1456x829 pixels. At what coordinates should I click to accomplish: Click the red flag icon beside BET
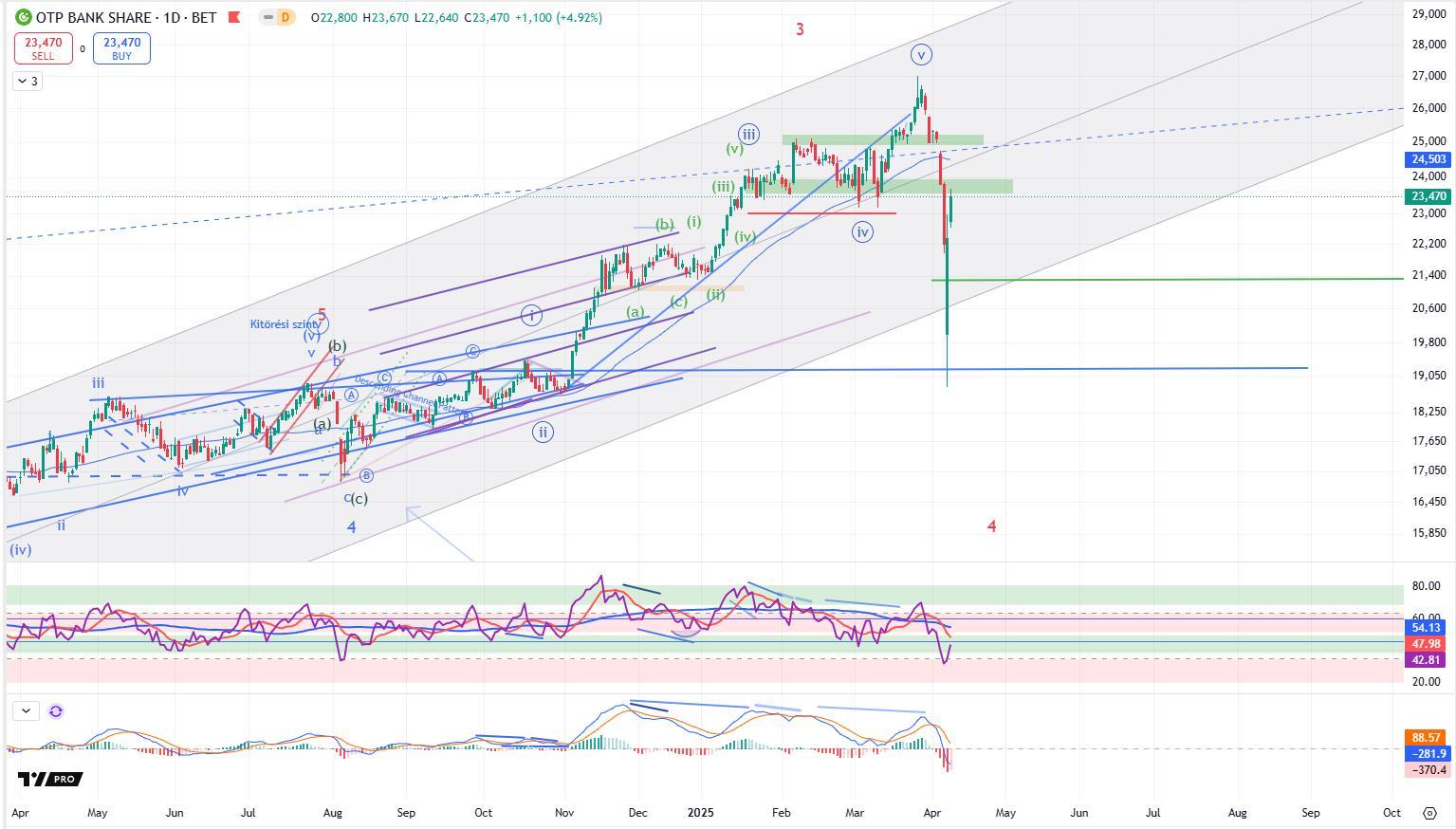pyautogui.click(x=235, y=17)
